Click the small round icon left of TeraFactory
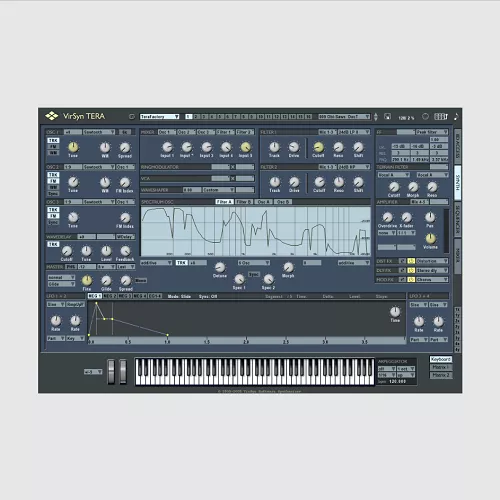 tap(132, 116)
